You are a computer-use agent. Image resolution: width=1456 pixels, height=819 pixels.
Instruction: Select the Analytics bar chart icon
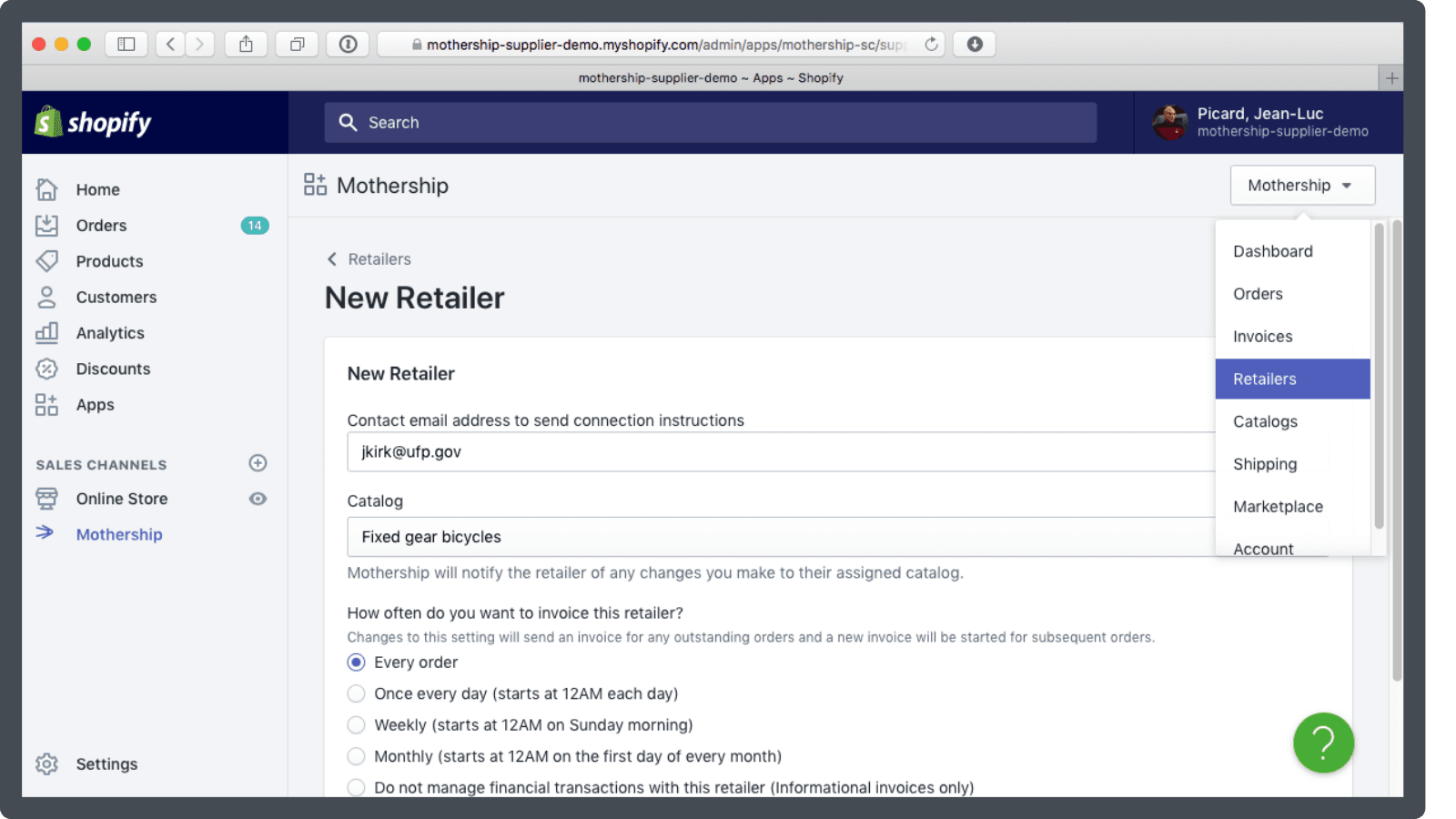coord(46,332)
